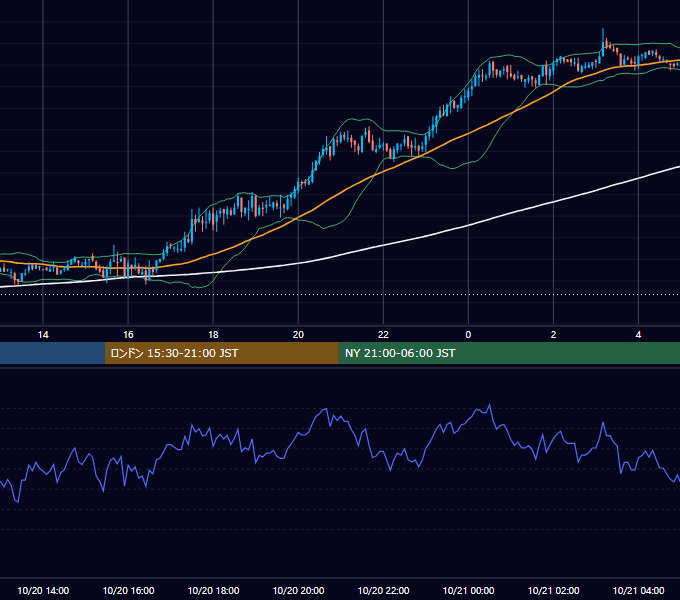Click the 10/21 00:00 date label
This screenshot has width=680, height=600.
468,590
